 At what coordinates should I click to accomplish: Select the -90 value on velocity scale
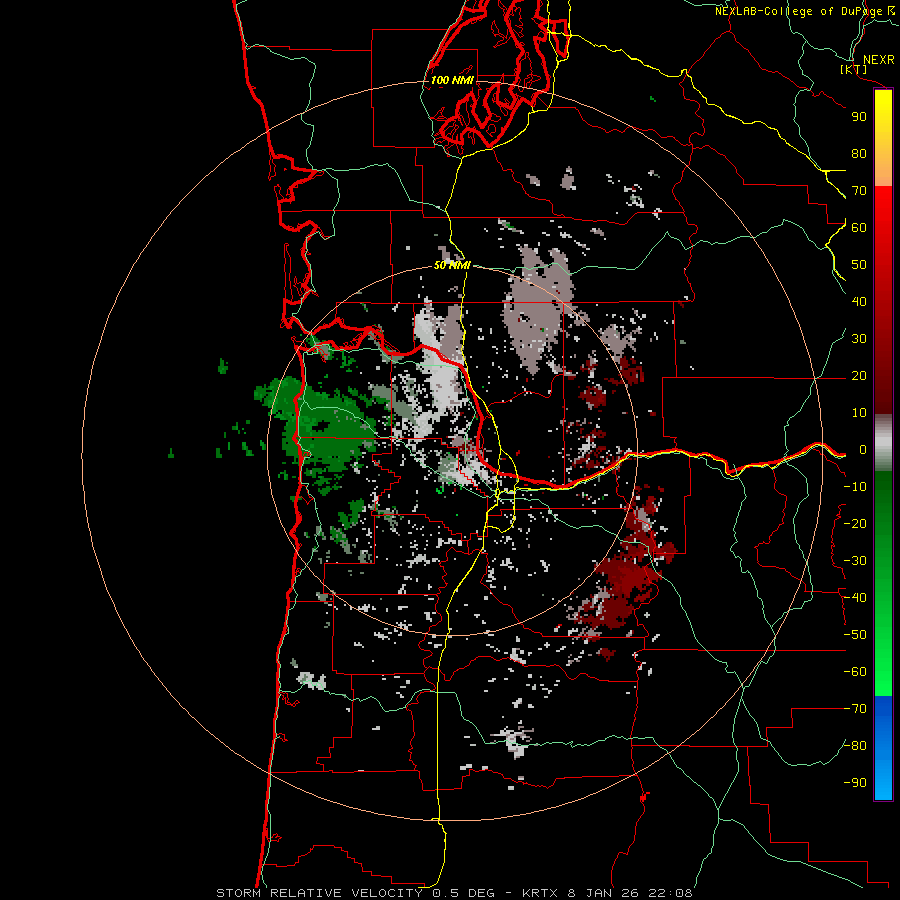(x=855, y=783)
